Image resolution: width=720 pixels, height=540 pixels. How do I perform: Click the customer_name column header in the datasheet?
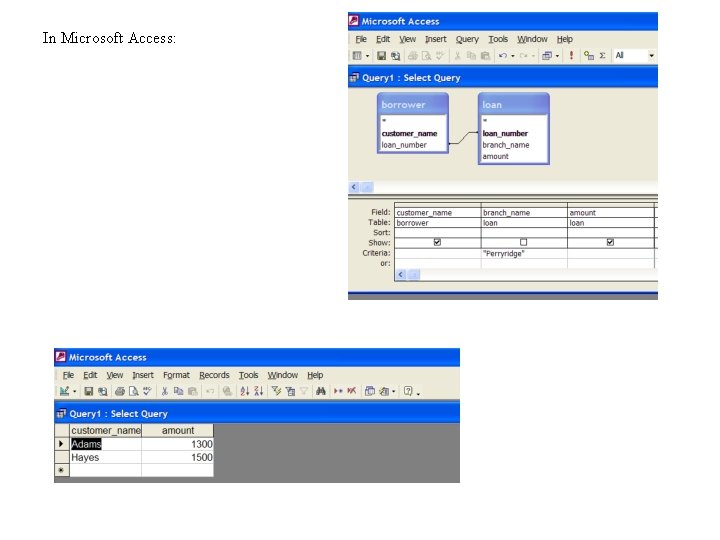point(106,430)
